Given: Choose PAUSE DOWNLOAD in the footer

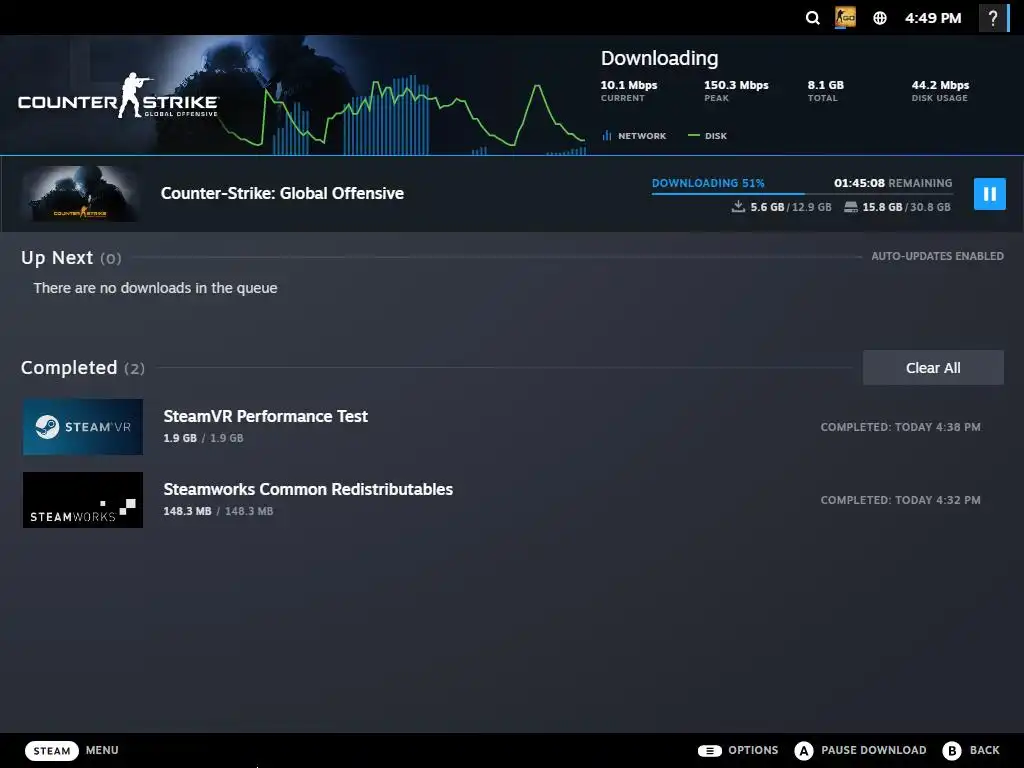Looking at the screenshot, I should [x=874, y=750].
